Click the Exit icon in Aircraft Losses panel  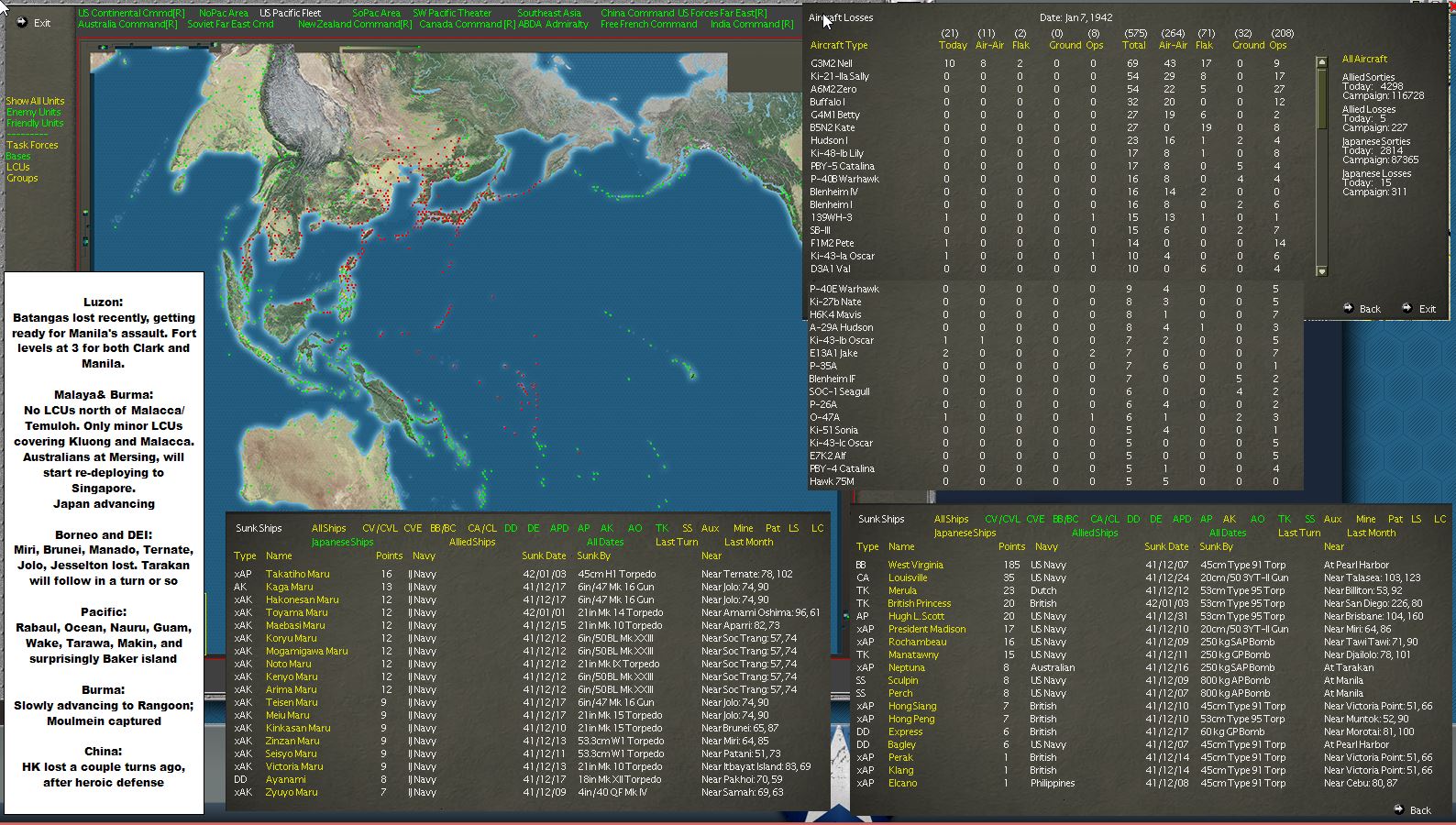coord(1406,308)
